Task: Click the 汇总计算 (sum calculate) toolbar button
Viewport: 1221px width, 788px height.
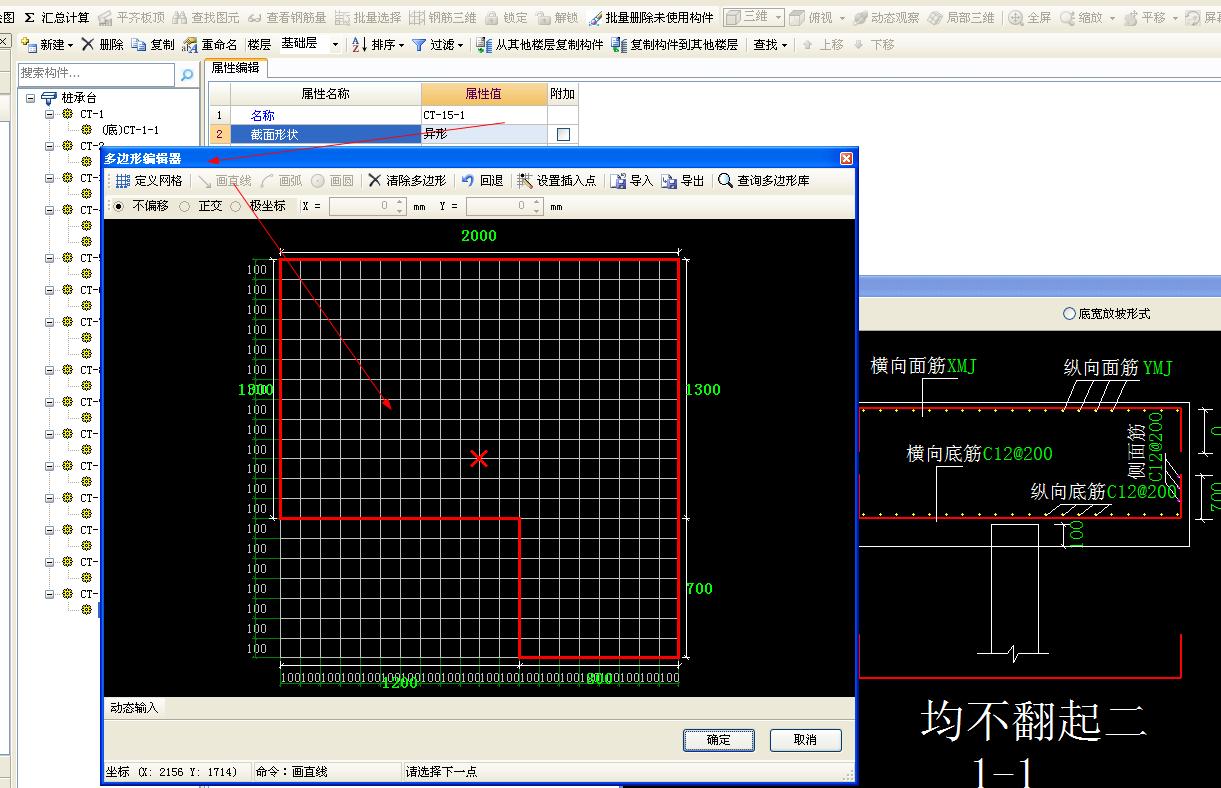Action: tap(56, 18)
